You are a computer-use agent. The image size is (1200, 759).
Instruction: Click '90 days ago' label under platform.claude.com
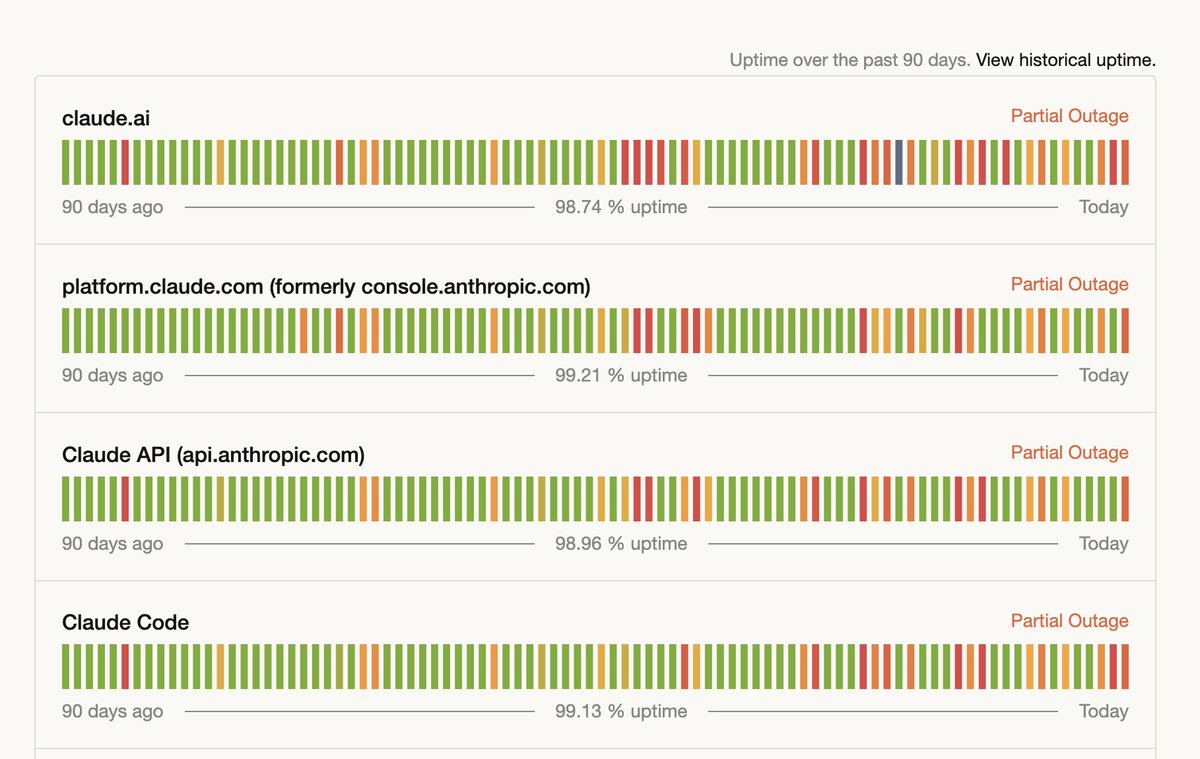tap(112, 375)
